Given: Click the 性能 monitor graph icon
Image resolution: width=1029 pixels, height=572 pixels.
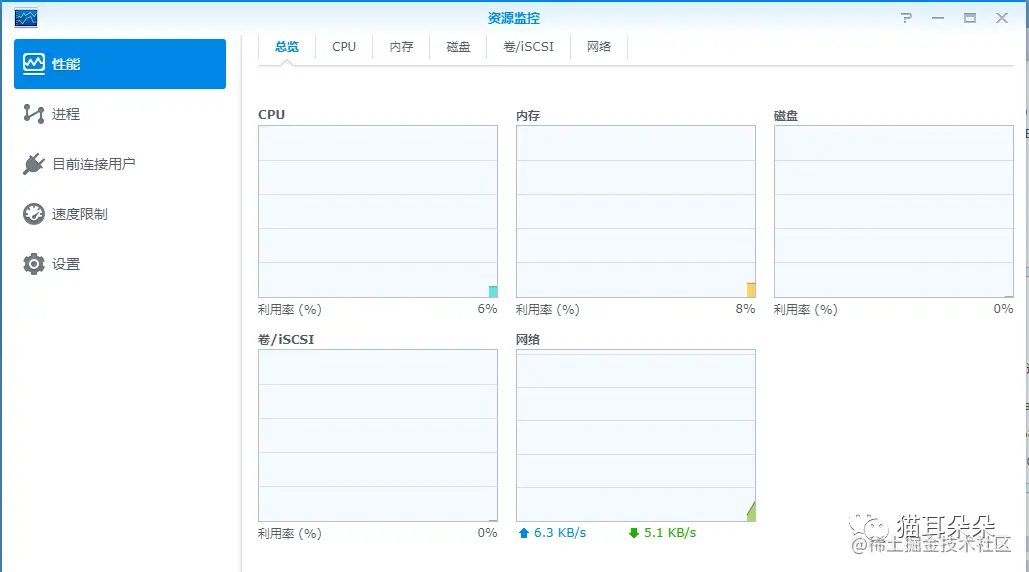Looking at the screenshot, I should tap(33, 64).
